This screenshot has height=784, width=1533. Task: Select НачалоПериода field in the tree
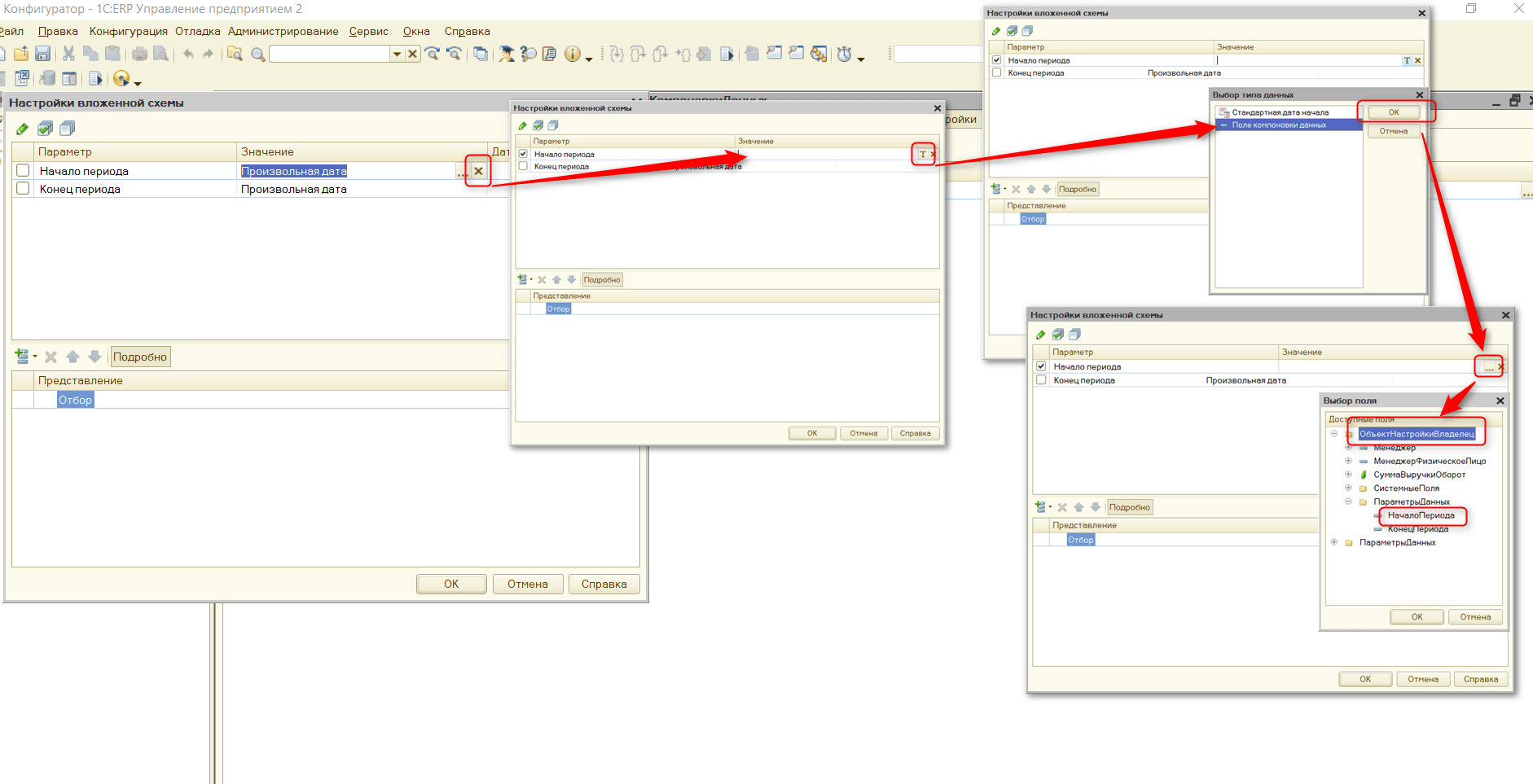click(x=1421, y=515)
